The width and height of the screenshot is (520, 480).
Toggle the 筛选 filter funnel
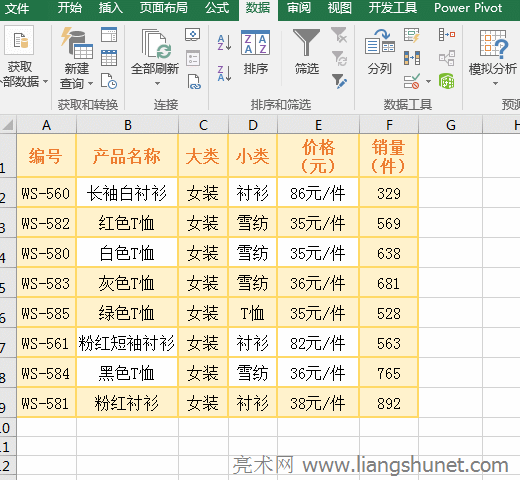(x=307, y=52)
